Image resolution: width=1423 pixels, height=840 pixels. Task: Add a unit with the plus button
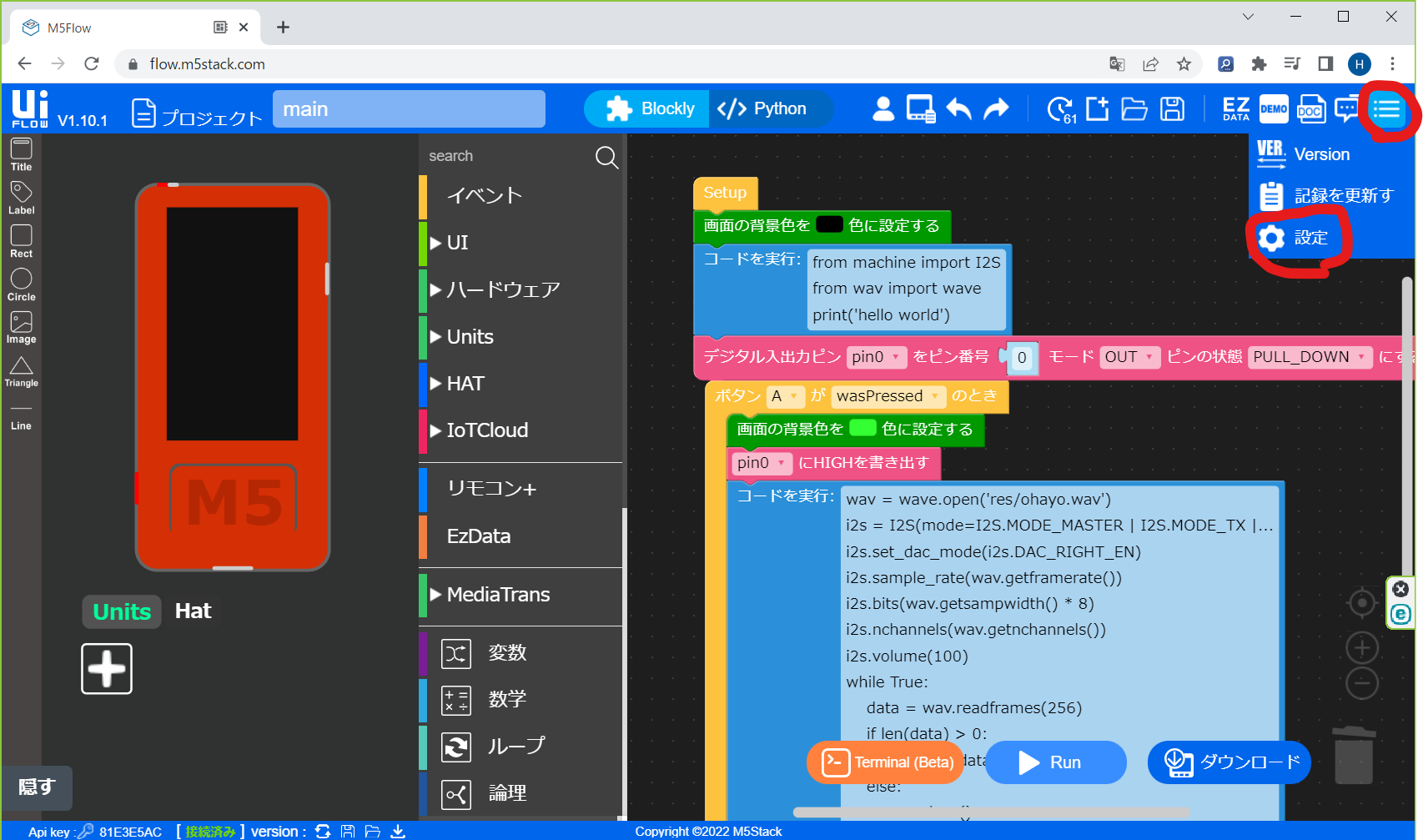click(x=107, y=669)
